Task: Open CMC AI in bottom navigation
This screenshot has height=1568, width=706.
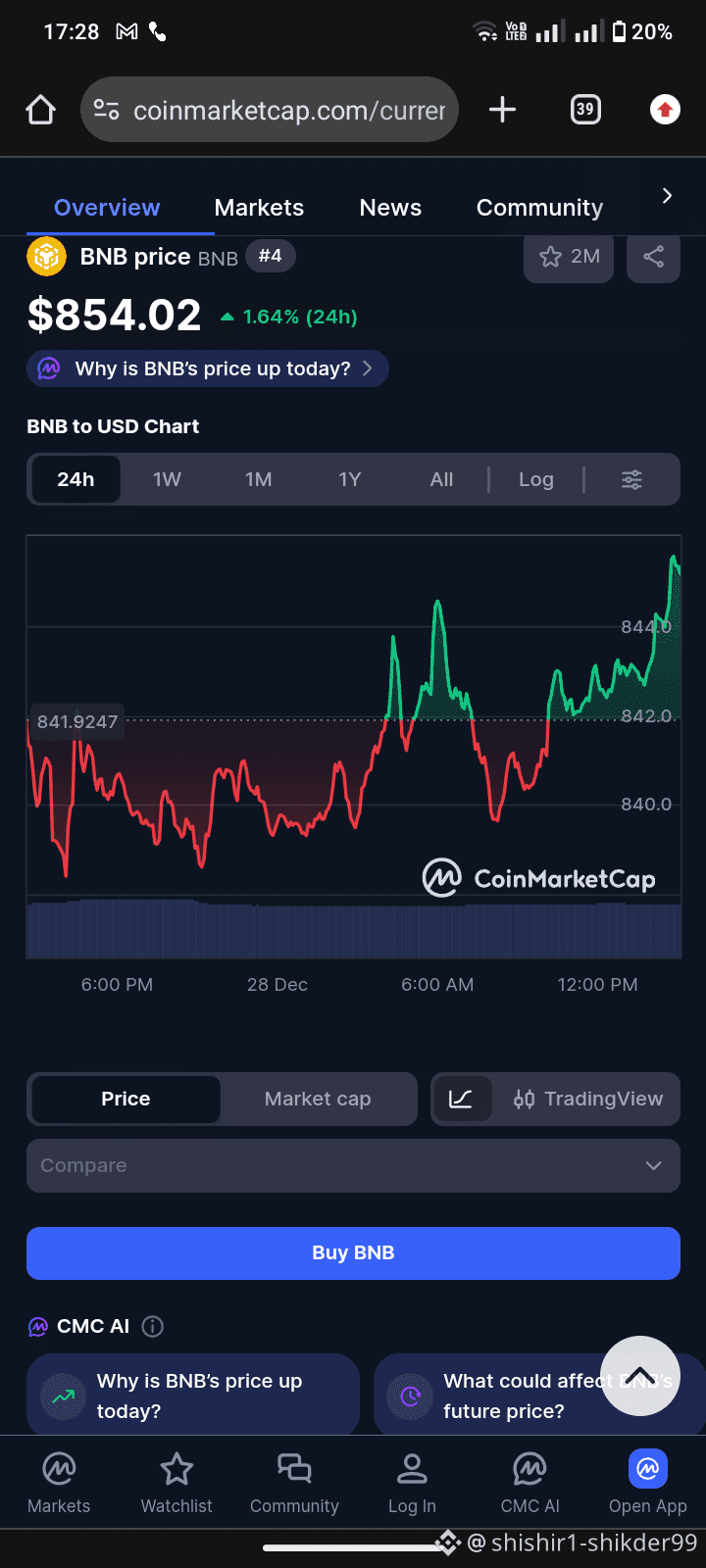Action: pos(529,1484)
